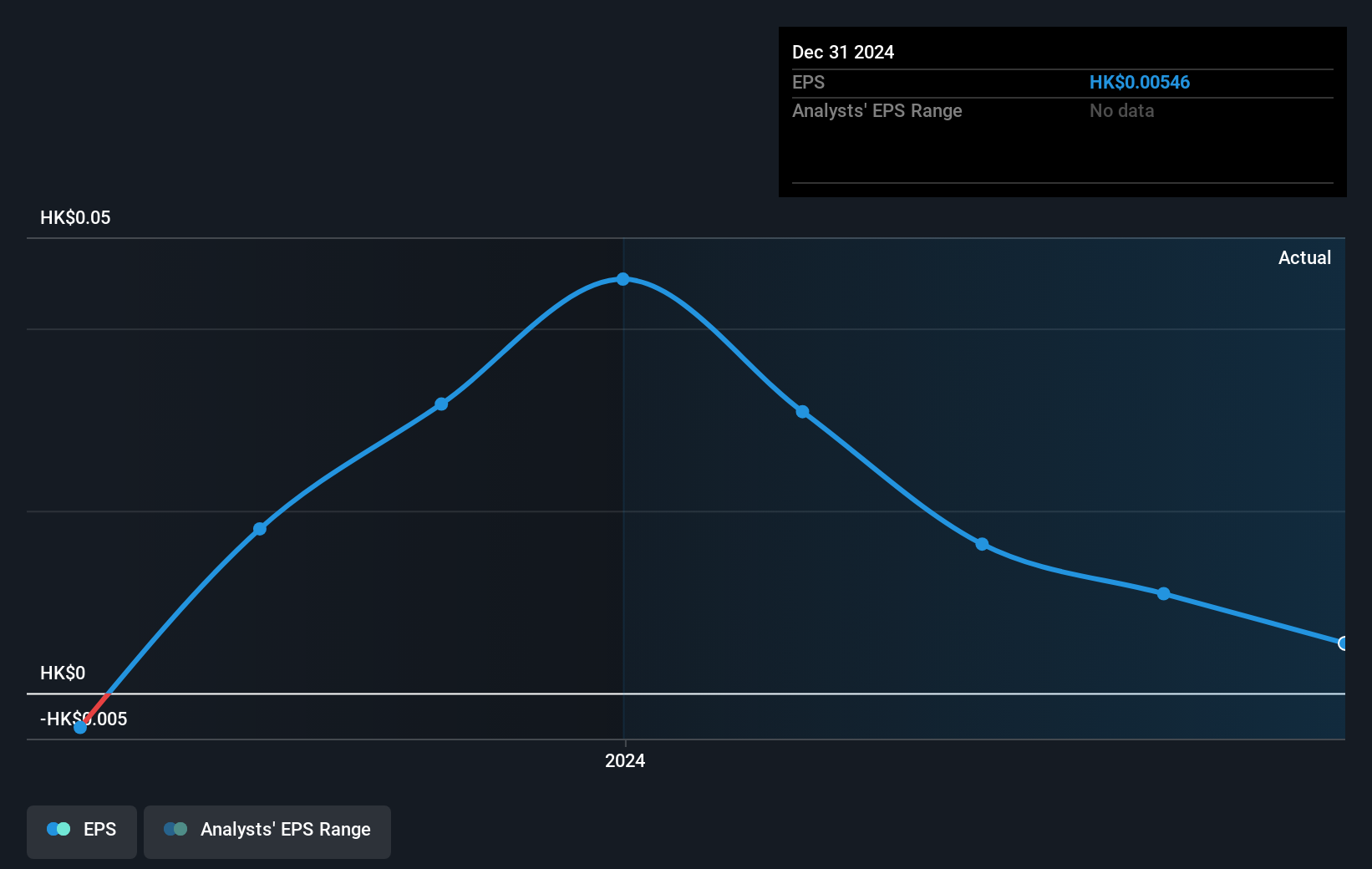The width and height of the screenshot is (1372, 869).
Task: Click the HK$0 y-axis label
Action: pos(63,673)
